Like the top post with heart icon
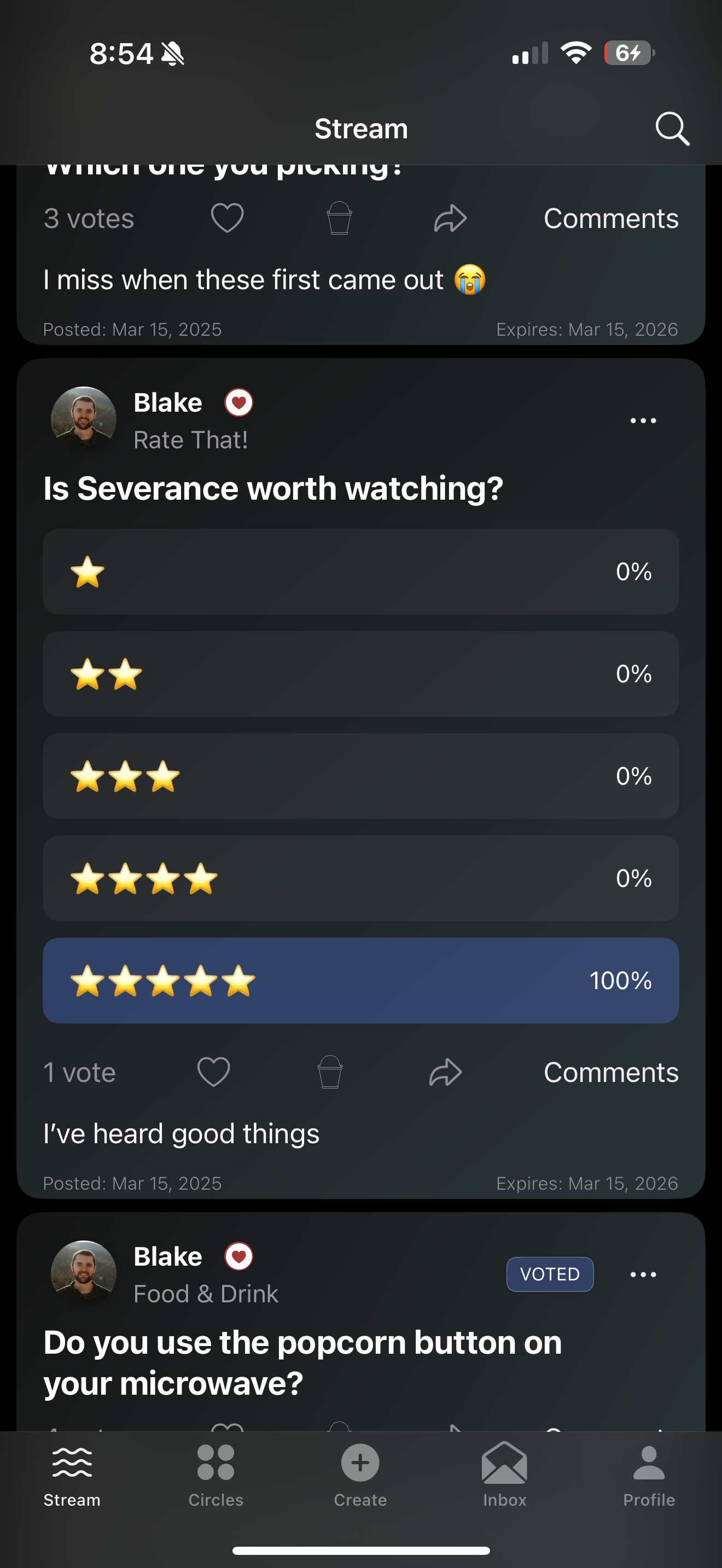This screenshot has height=1568, width=722. click(227, 218)
